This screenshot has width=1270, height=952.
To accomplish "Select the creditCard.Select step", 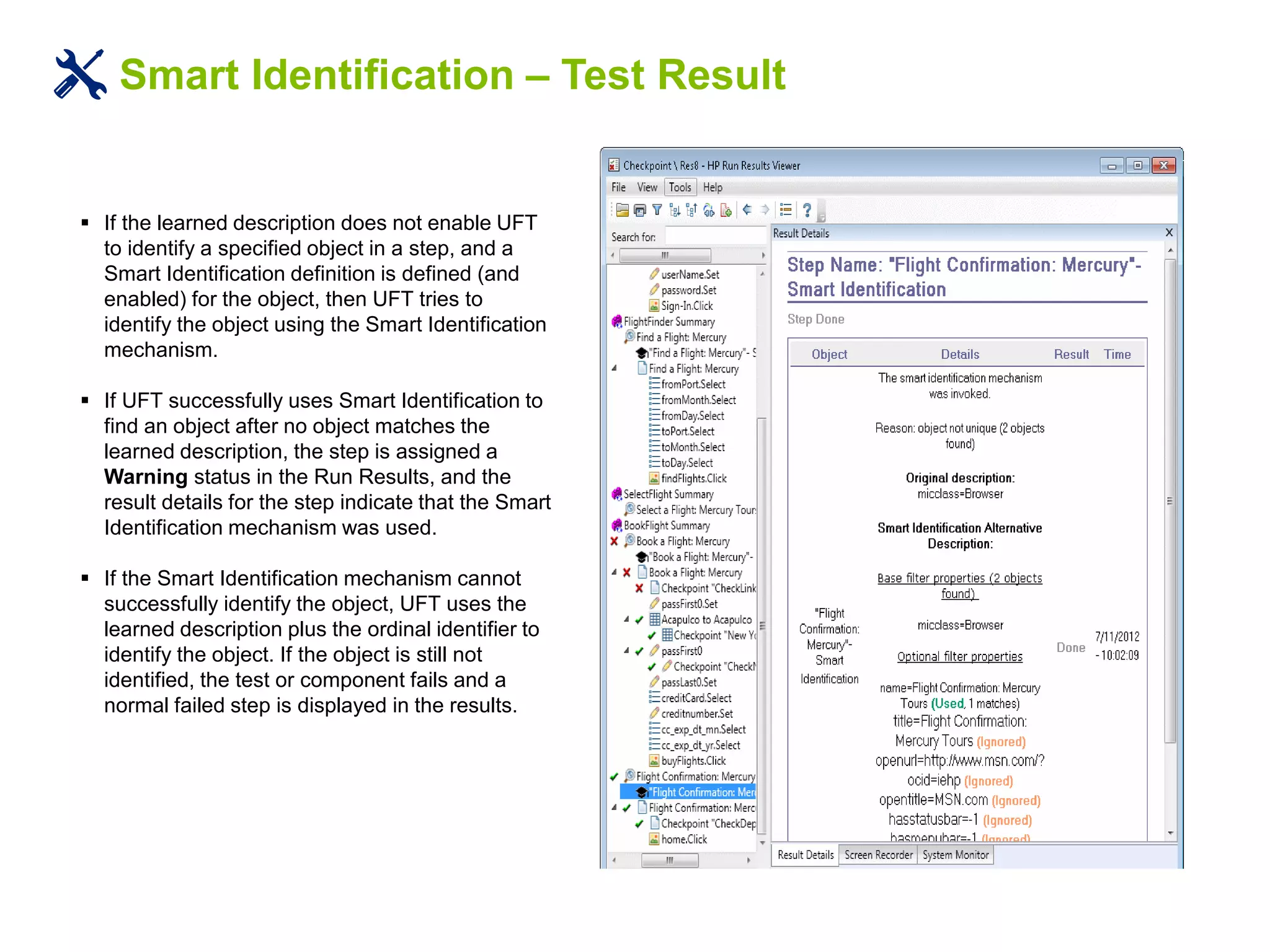I will pyautogui.click(x=696, y=698).
